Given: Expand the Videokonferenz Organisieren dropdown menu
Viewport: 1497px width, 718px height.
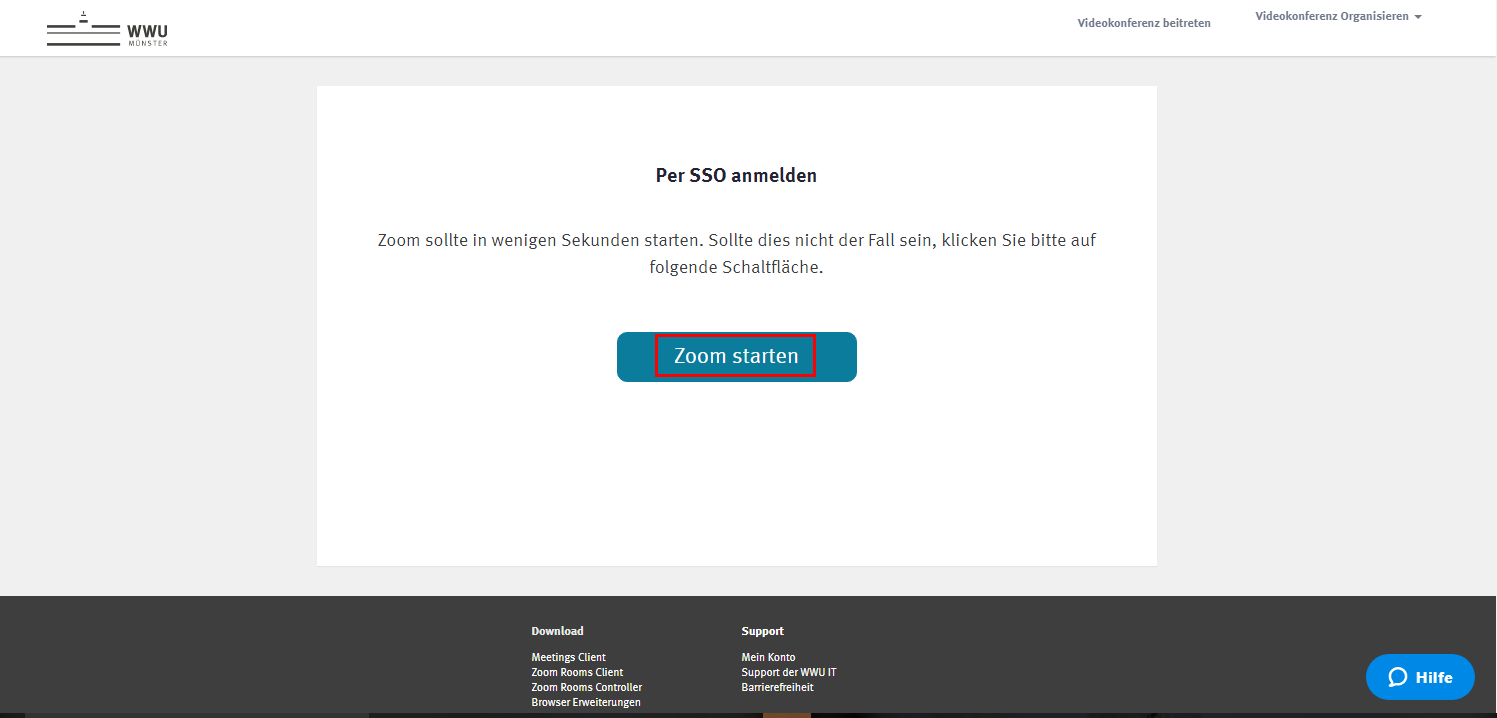Looking at the screenshot, I should (1331, 16).
